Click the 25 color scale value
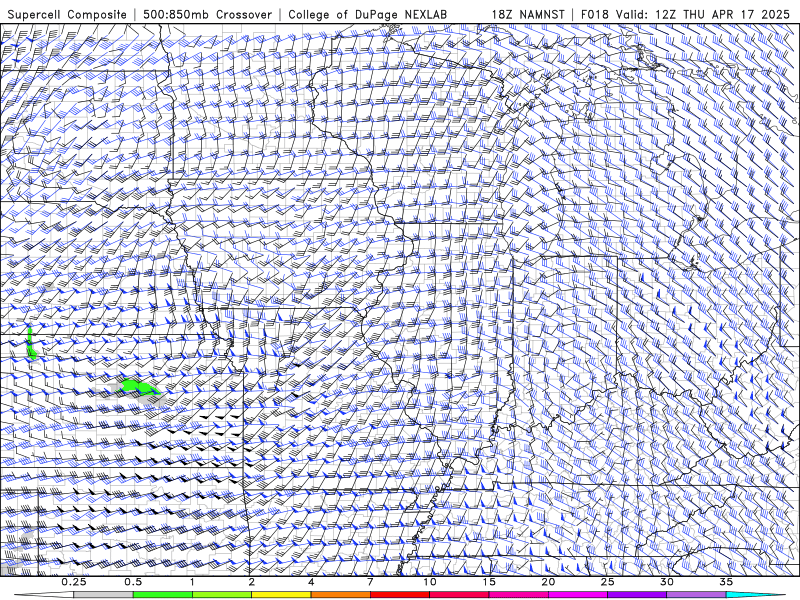 pos(608,582)
